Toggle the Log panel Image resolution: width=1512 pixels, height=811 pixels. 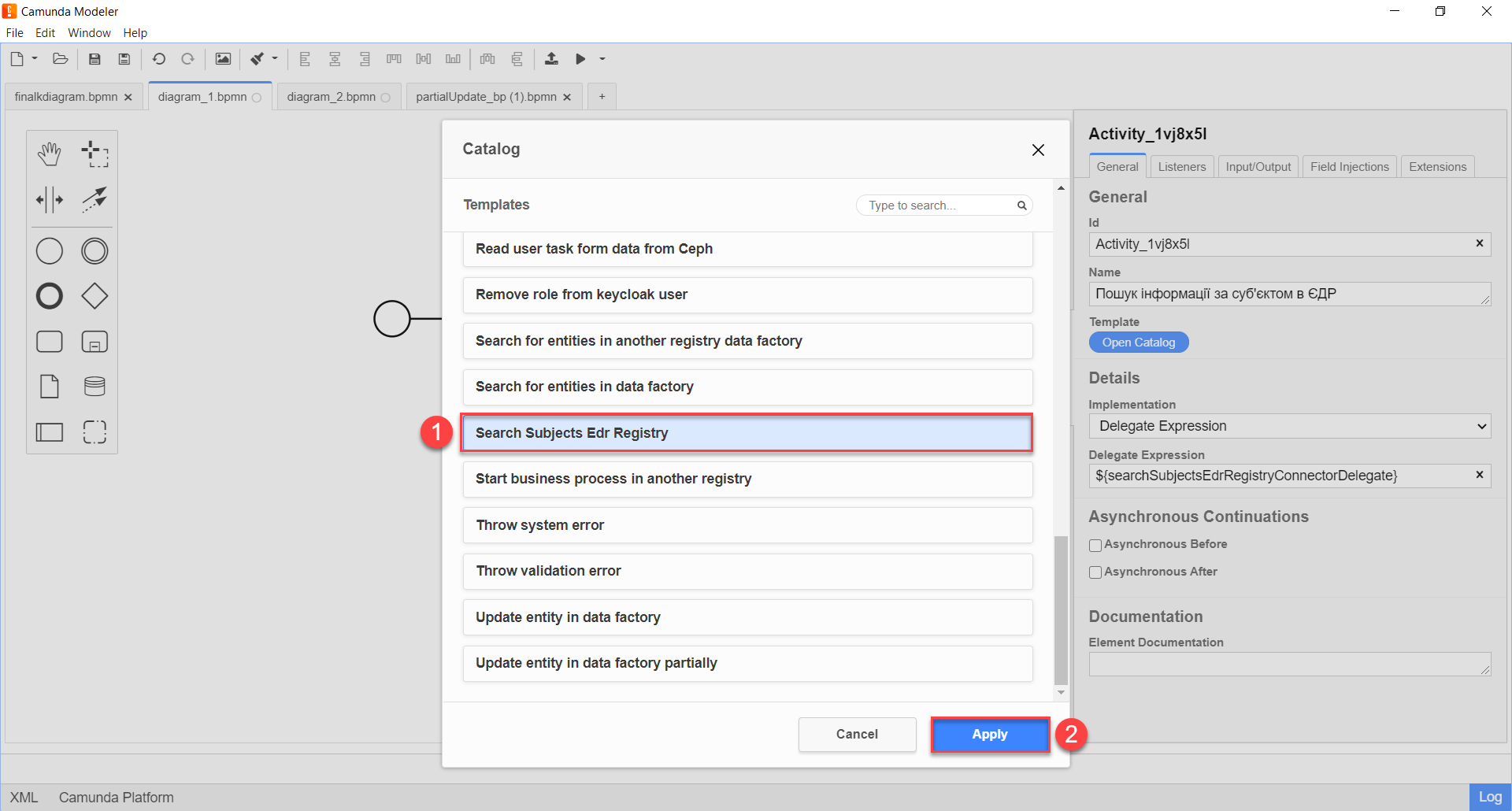coord(1489,797)
